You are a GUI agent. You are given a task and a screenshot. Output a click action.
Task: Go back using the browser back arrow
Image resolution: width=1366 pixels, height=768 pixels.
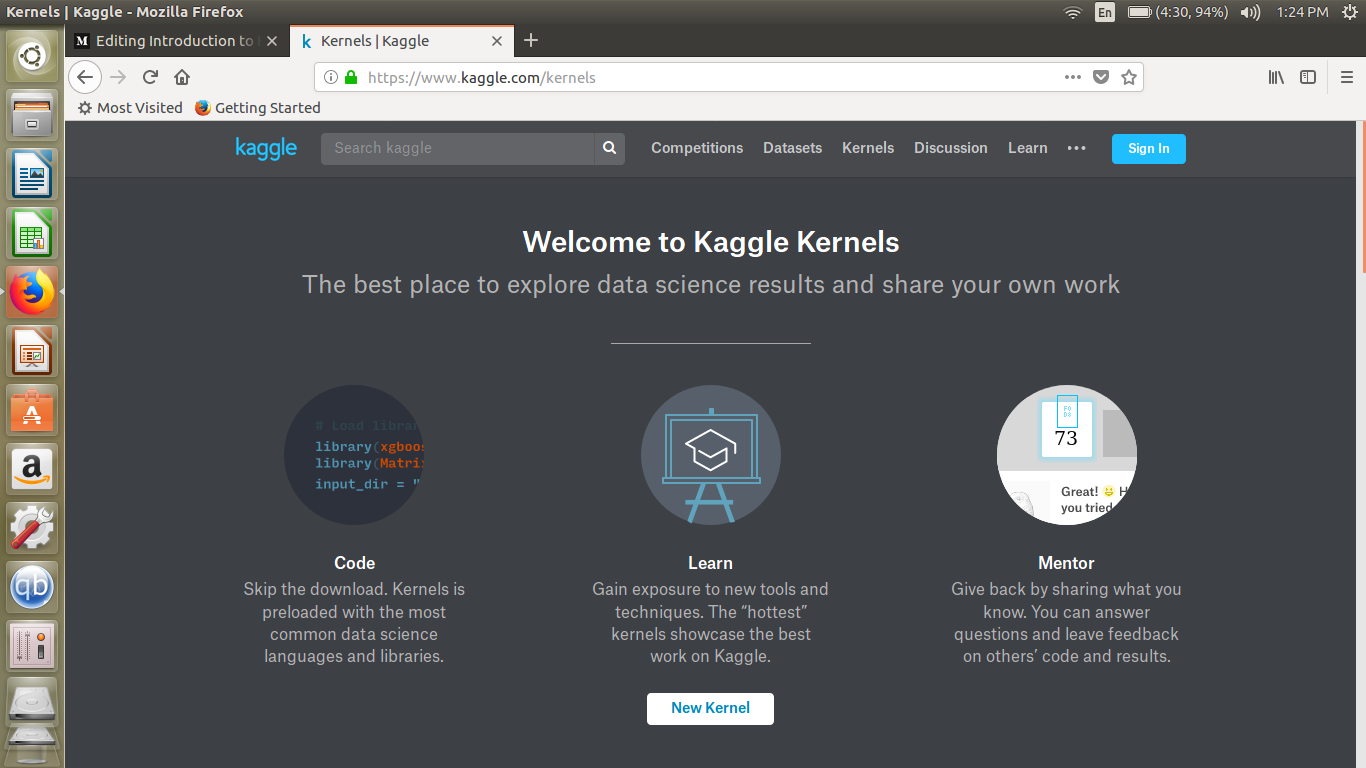pos(85,77)
